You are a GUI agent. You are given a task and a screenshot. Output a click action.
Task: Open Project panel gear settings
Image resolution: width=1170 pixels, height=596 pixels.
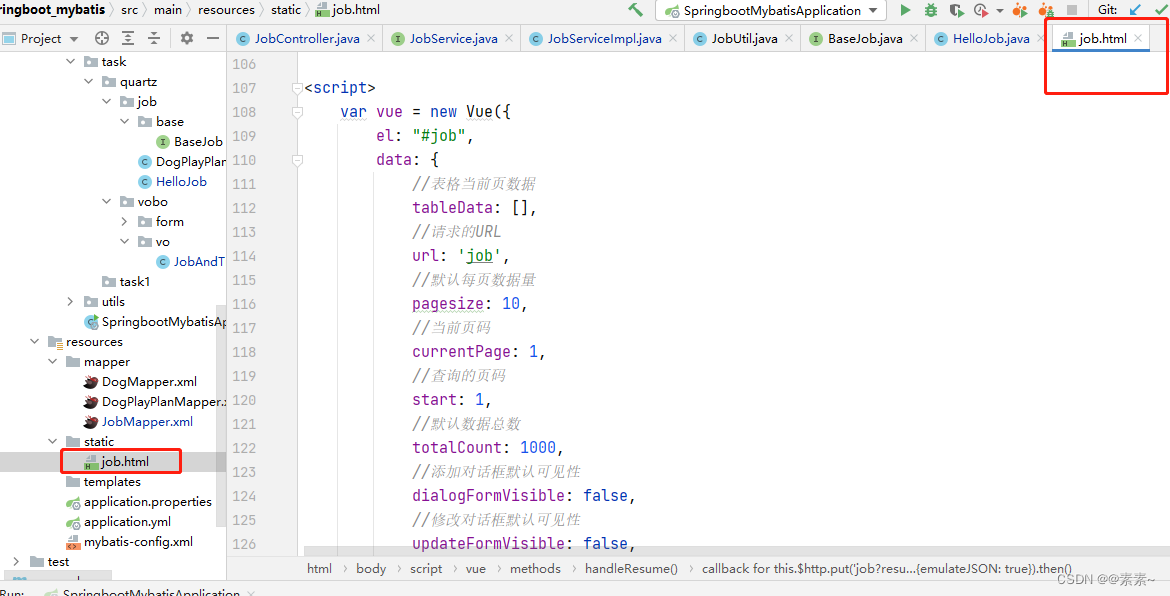click(x=187, y=38)
